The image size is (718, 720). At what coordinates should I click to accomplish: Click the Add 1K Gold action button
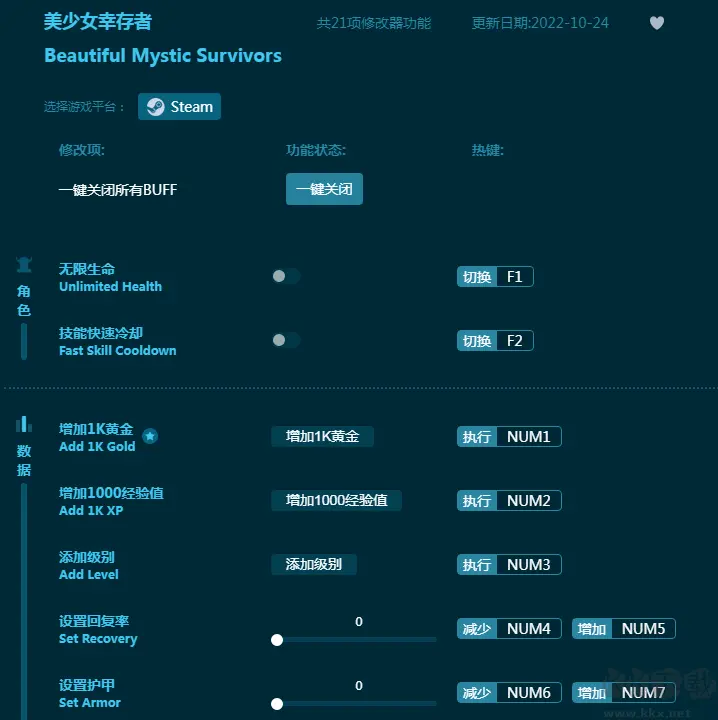tap(322, 436)
